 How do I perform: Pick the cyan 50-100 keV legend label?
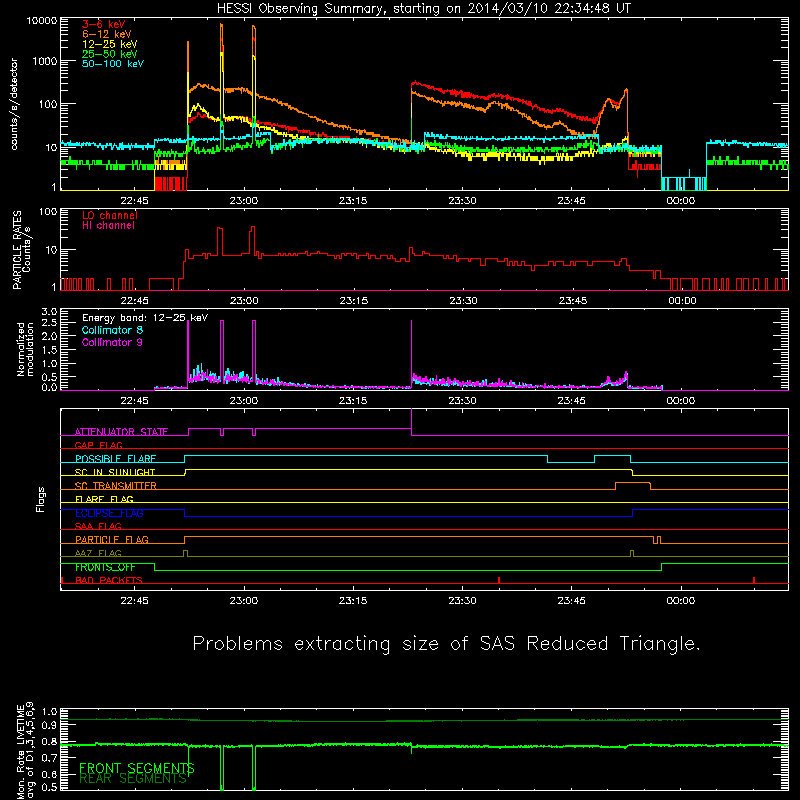click(x=113, y=63)
